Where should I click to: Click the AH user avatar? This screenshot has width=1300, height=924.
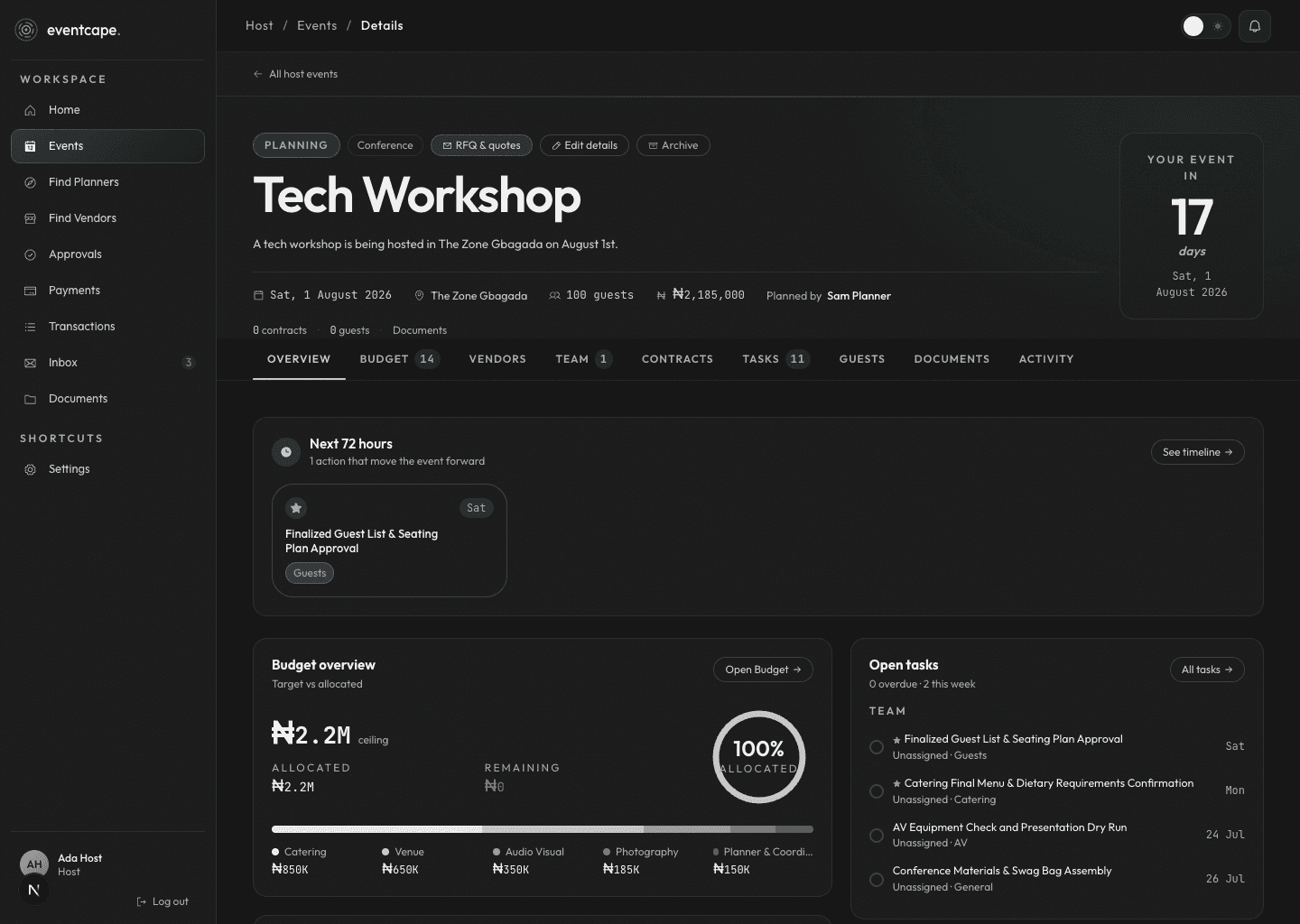[x=34, y=864]
